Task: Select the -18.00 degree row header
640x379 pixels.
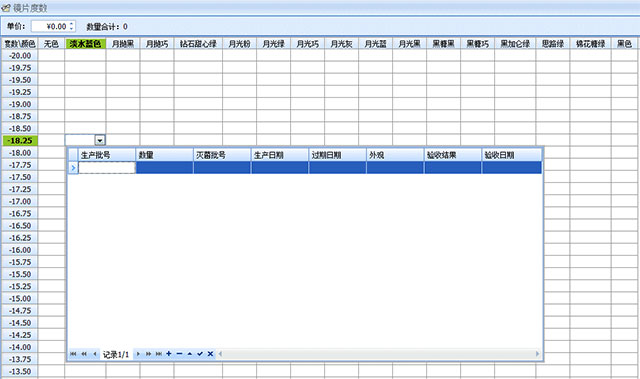Action: tap(20, 153)
